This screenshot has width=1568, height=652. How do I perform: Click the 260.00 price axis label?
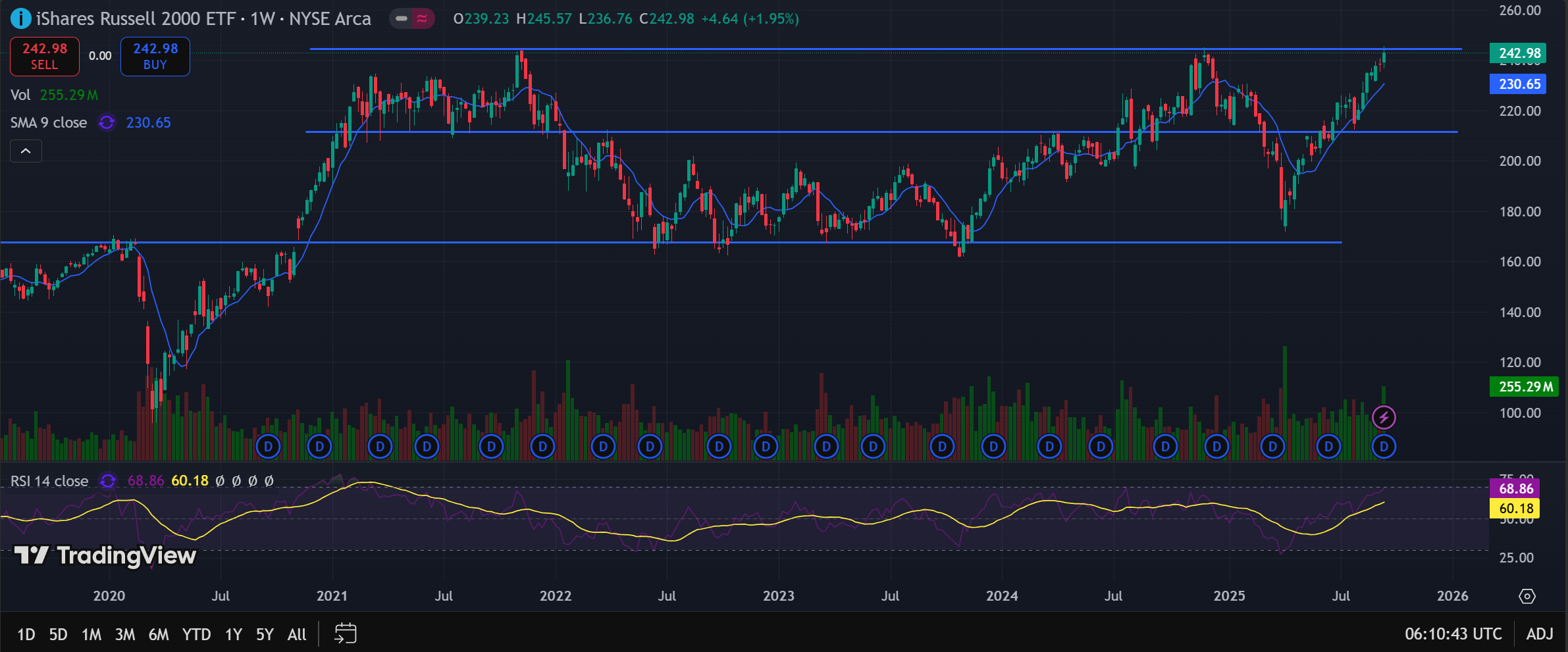pyautogui.click(x=1520, y=10)
